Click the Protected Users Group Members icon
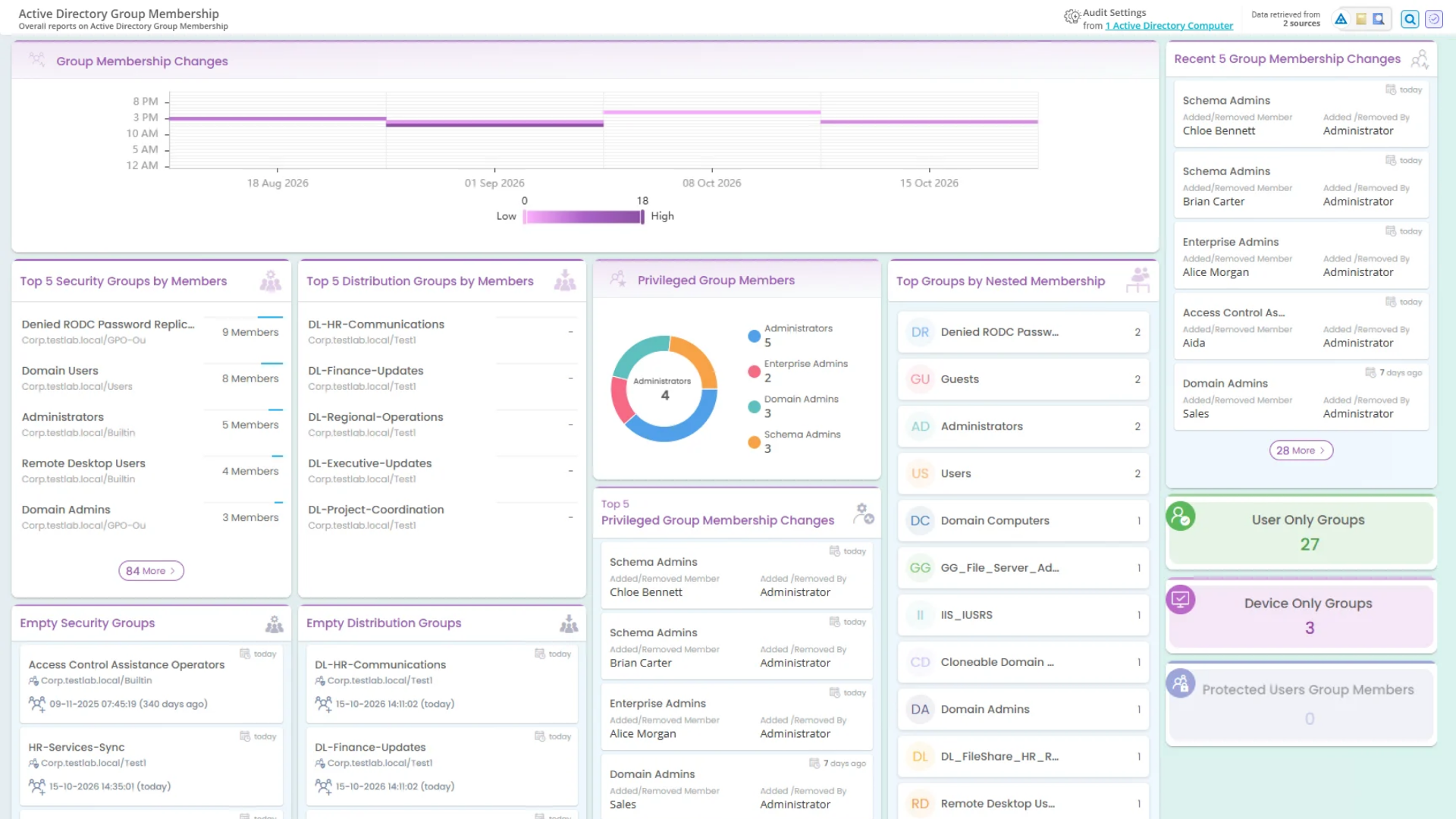 (1181, 683)
